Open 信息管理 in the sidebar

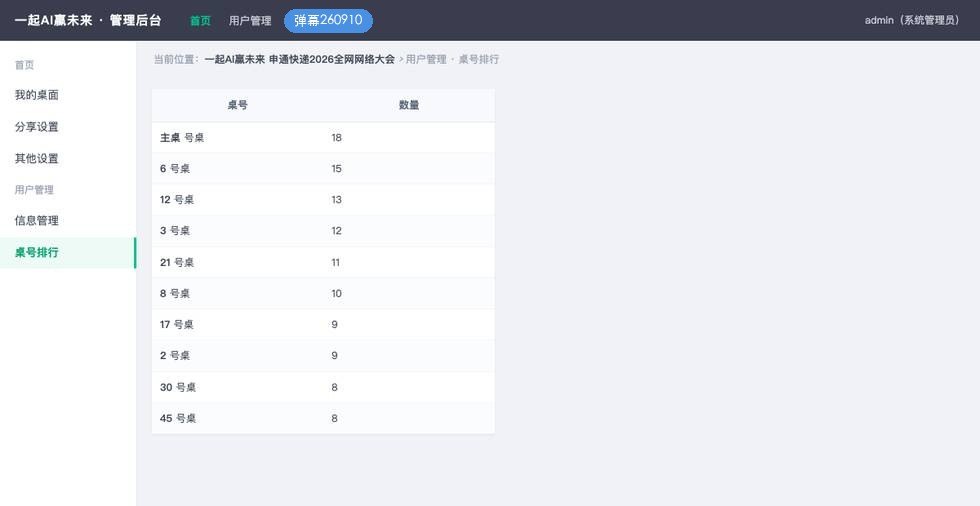coord(68,221)
